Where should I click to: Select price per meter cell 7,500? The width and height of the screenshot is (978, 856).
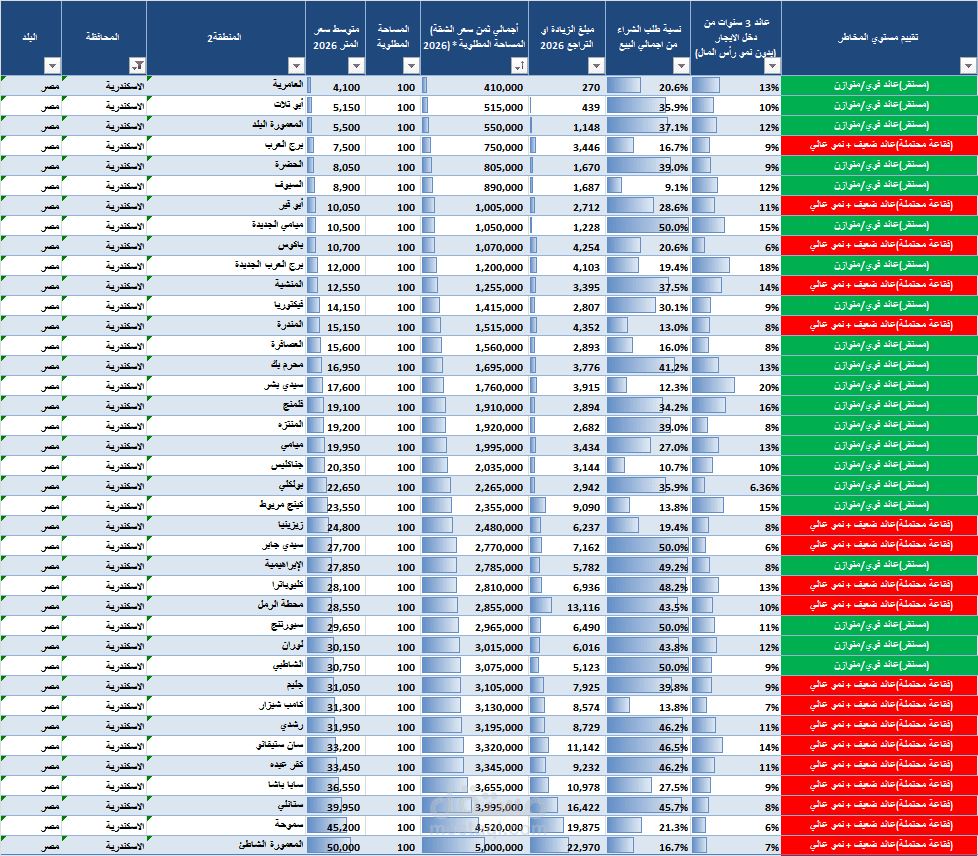[336, 146]
